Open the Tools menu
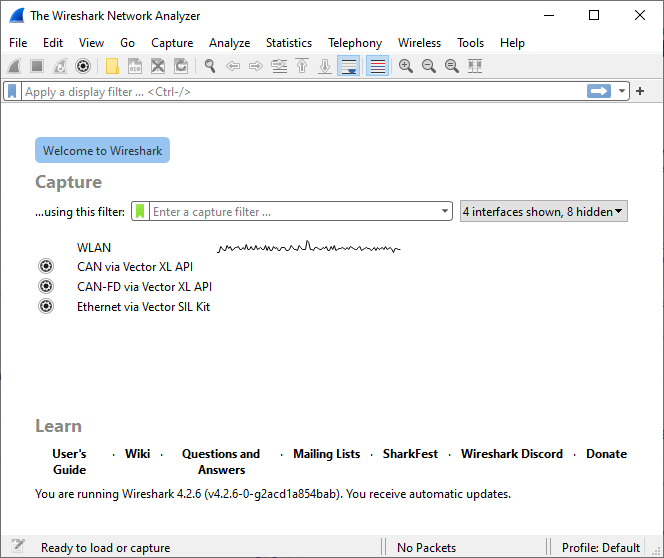This screenshot has height=558, width=664. click(x=470, y=43)
